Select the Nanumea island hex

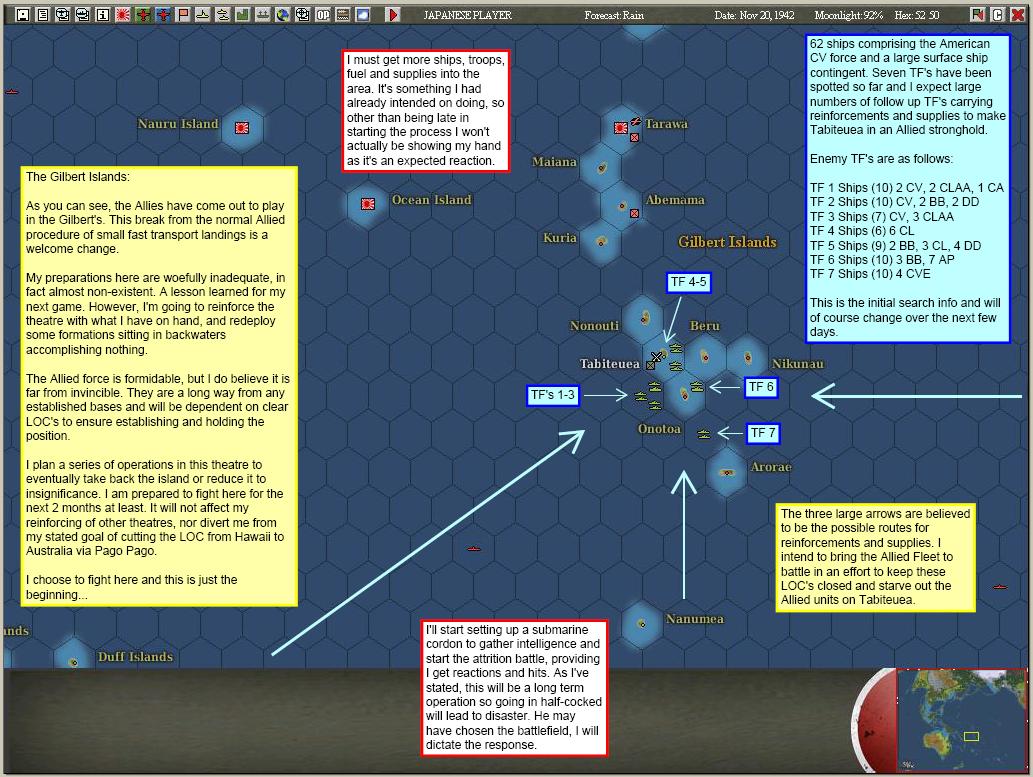642,623
